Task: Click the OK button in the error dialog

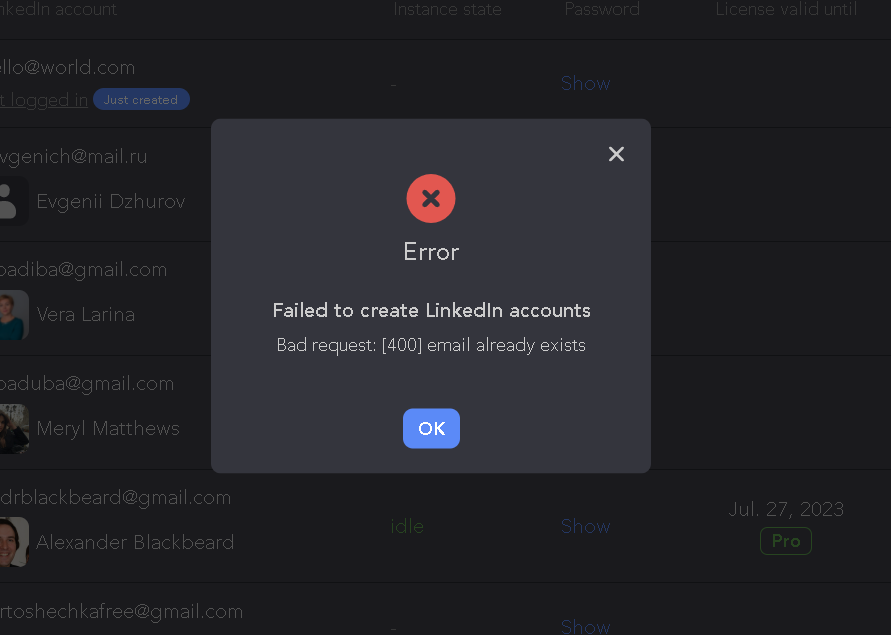Action: pos(431,428)
